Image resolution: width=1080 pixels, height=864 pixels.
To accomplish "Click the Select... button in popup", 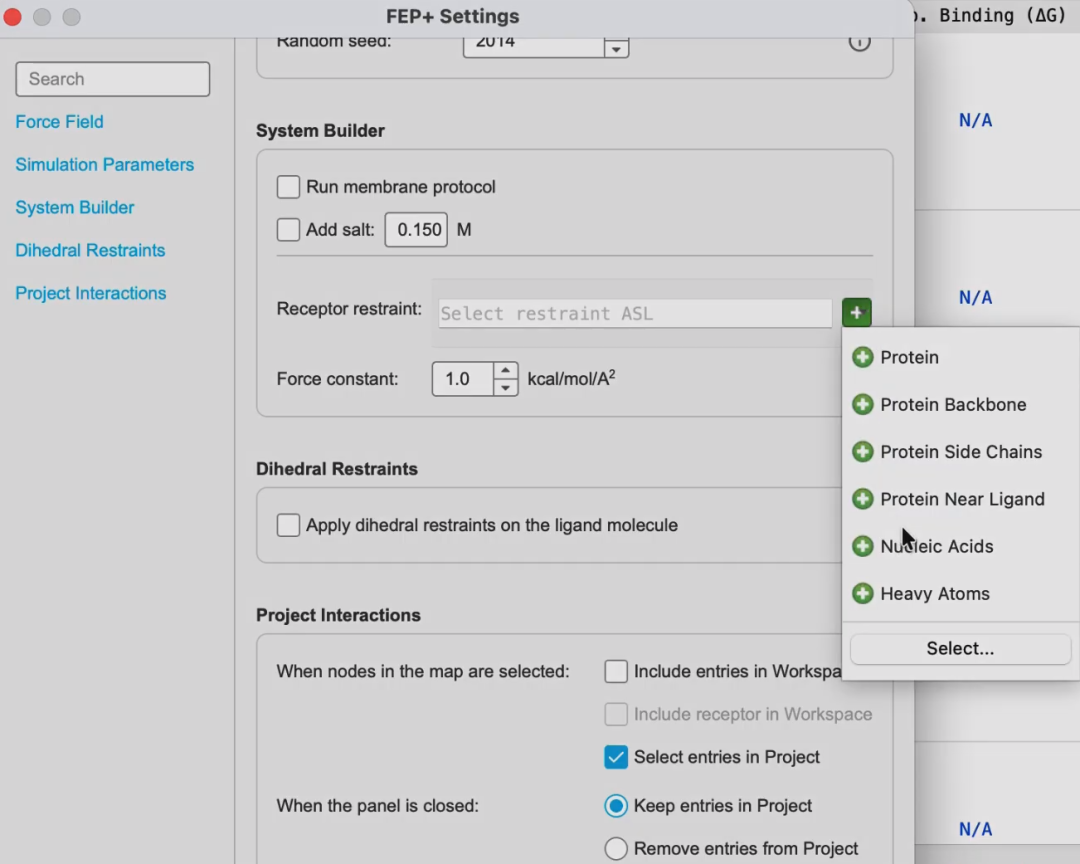I will tap(960, 648).
